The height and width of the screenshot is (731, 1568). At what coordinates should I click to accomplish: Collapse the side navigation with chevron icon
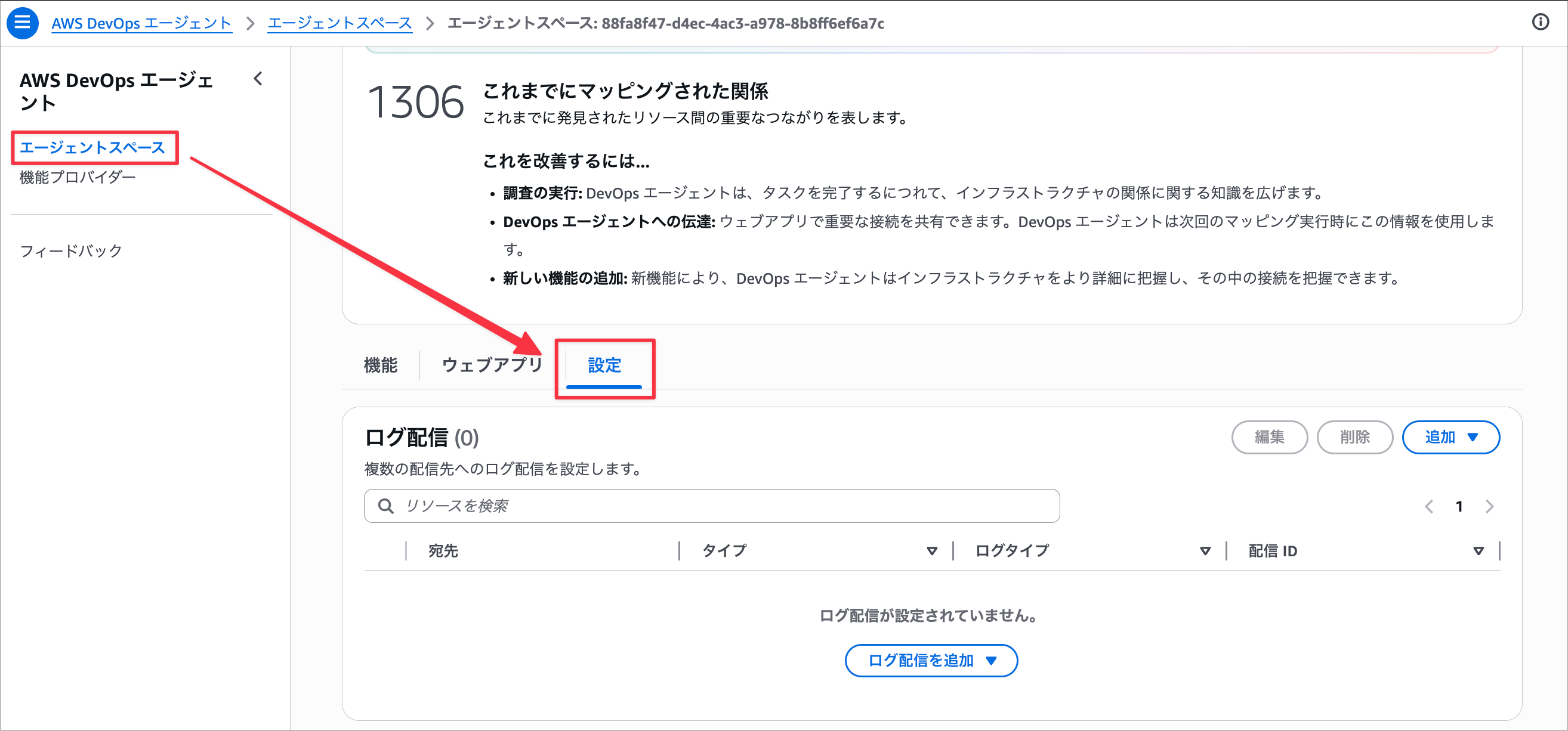pos(258,79)
